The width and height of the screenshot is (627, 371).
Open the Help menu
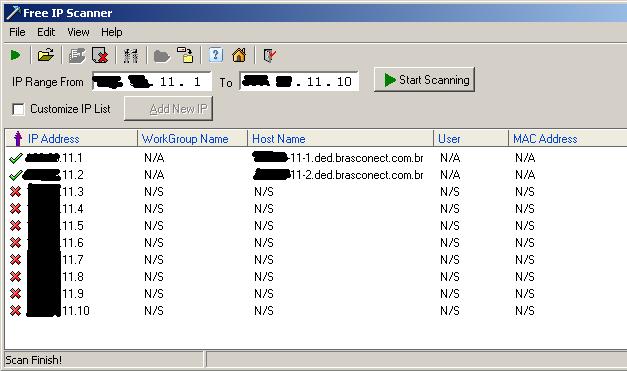112,32
